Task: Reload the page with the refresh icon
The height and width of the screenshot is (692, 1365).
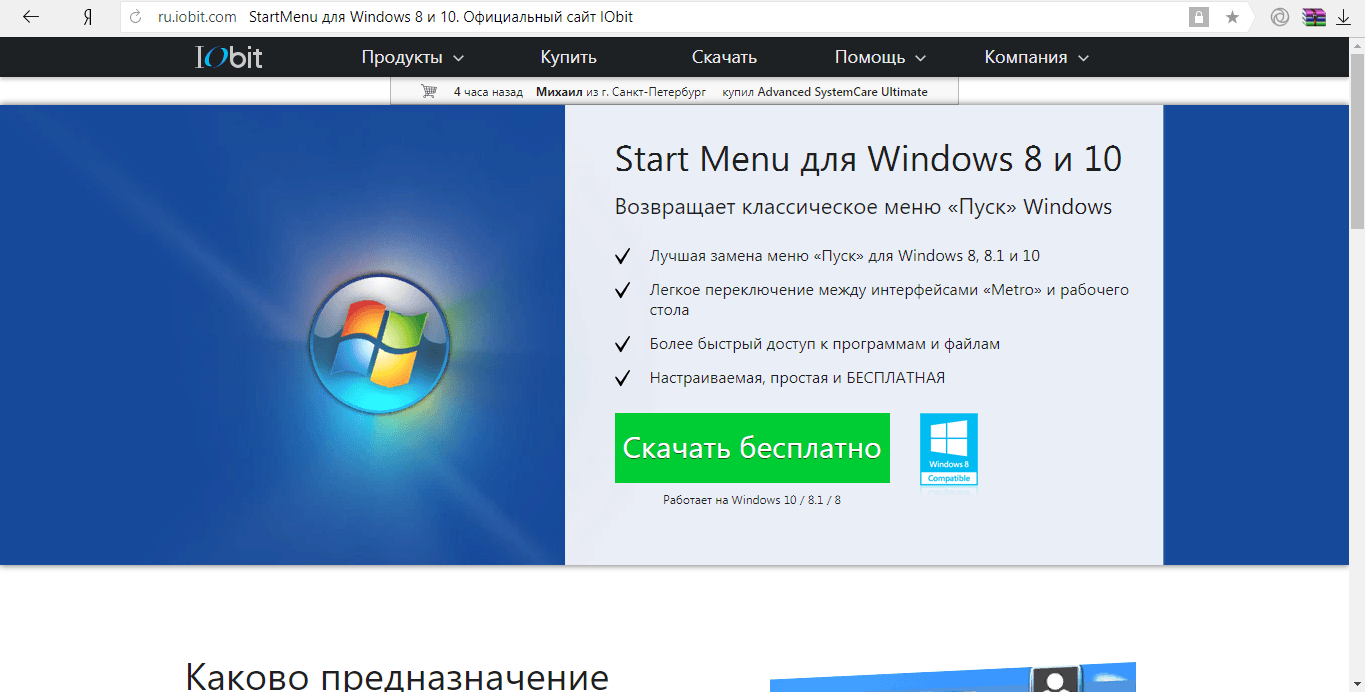Action: click(136, 17)
